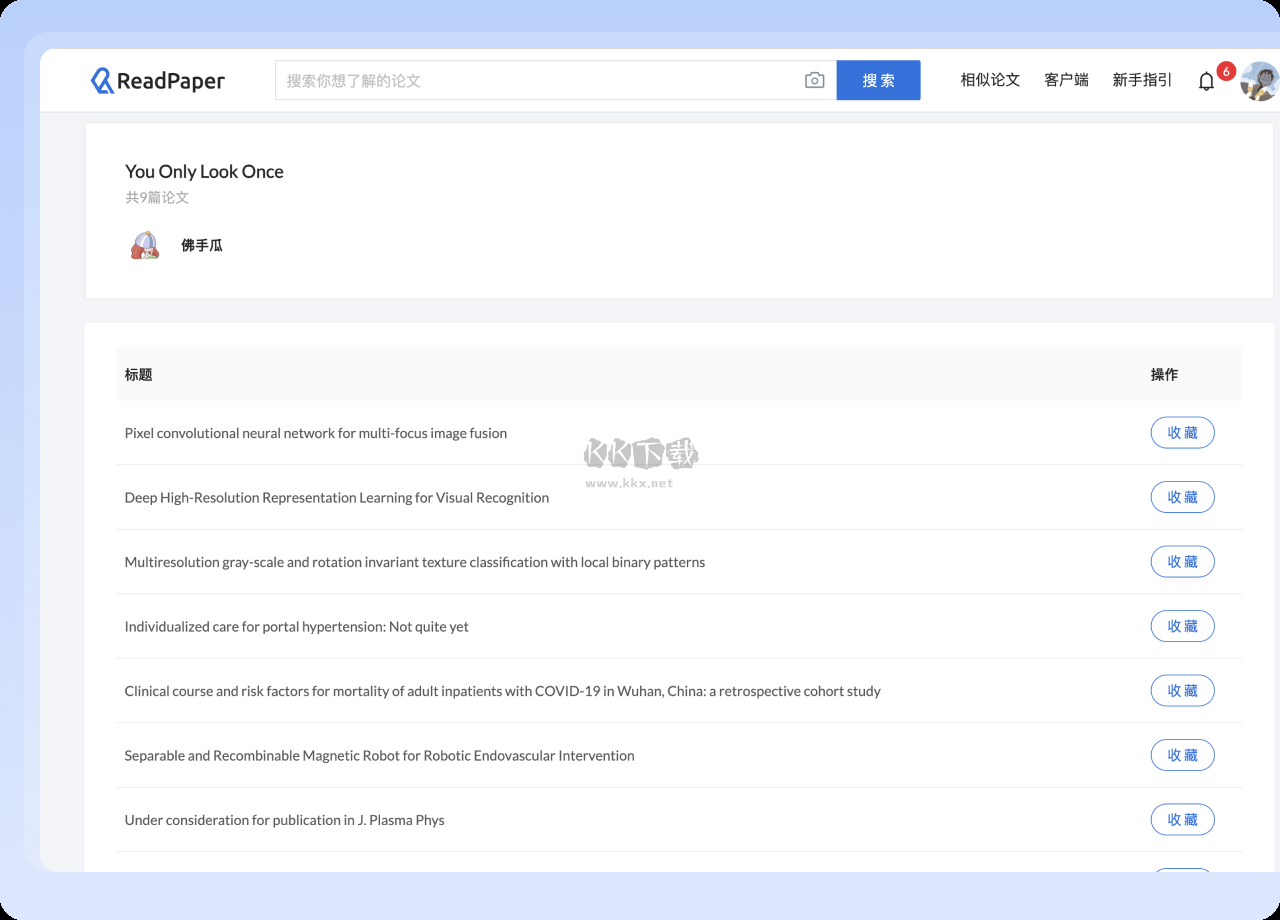Click the search input field

540,81
